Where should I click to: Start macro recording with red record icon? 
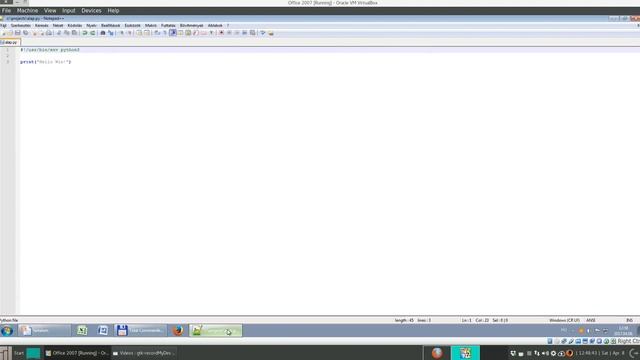tap(221, 33)
